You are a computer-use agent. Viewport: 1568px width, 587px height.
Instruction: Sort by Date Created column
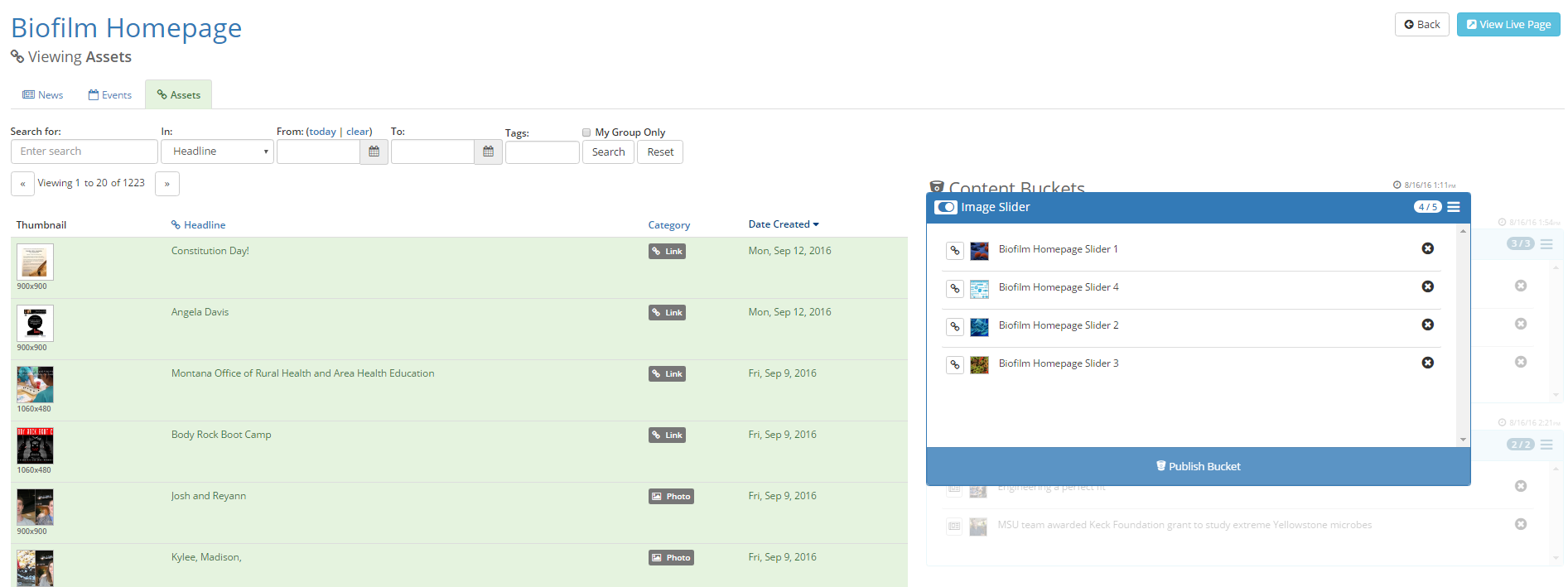[783, 224]
